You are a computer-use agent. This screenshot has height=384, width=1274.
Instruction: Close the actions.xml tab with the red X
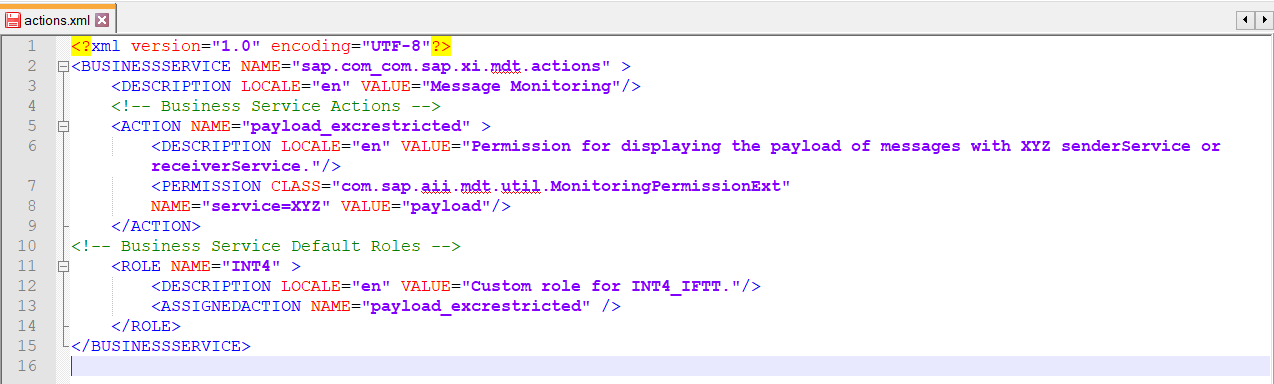102,19
